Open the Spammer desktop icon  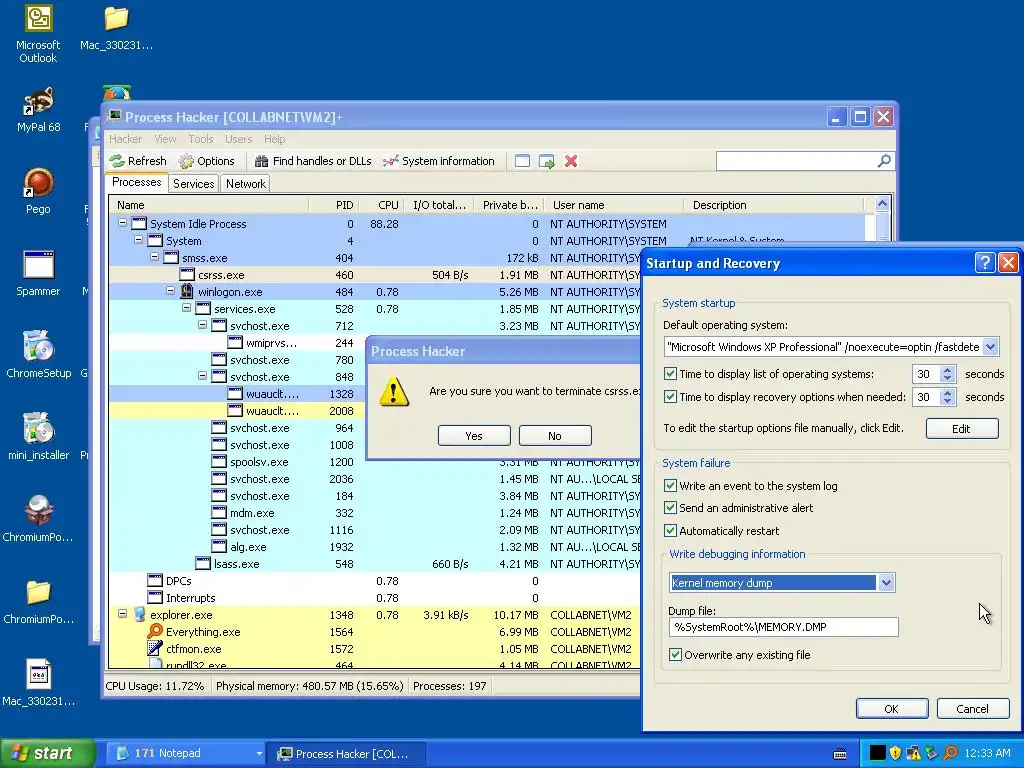[38, 274]
